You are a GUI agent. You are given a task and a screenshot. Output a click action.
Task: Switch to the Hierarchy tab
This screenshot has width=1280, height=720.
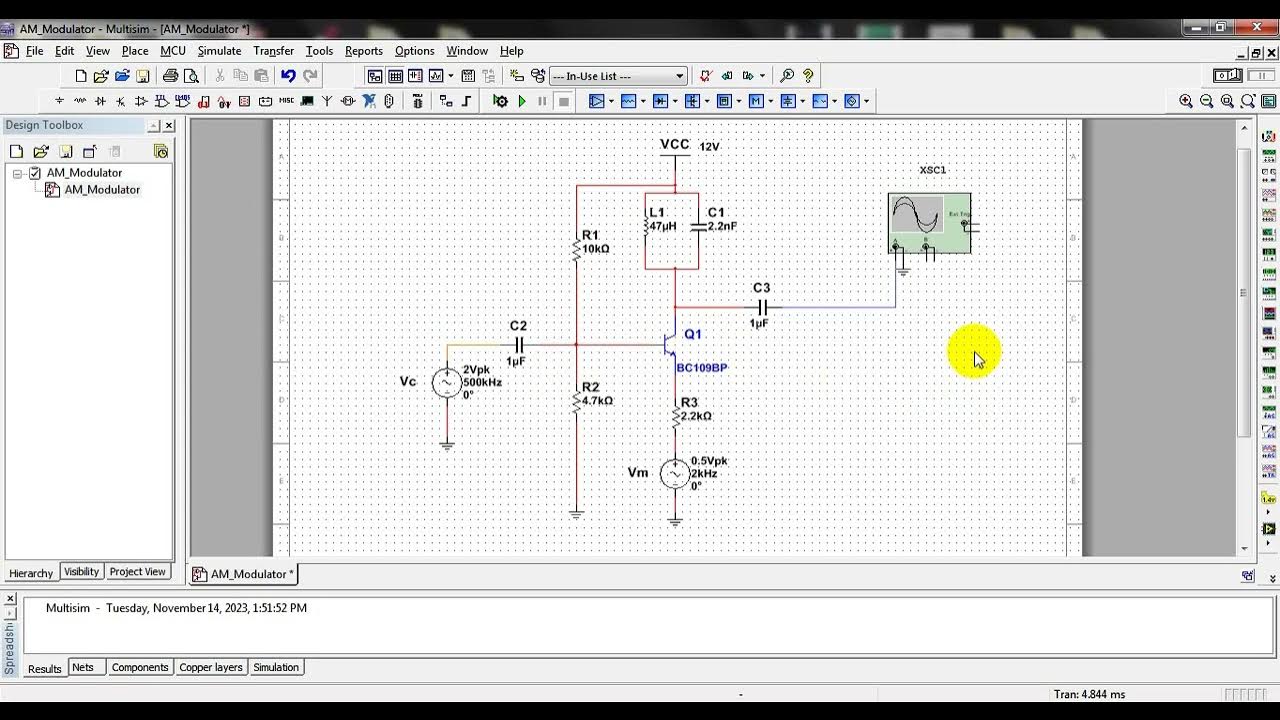pyautogui.click(x=31, y=573)
